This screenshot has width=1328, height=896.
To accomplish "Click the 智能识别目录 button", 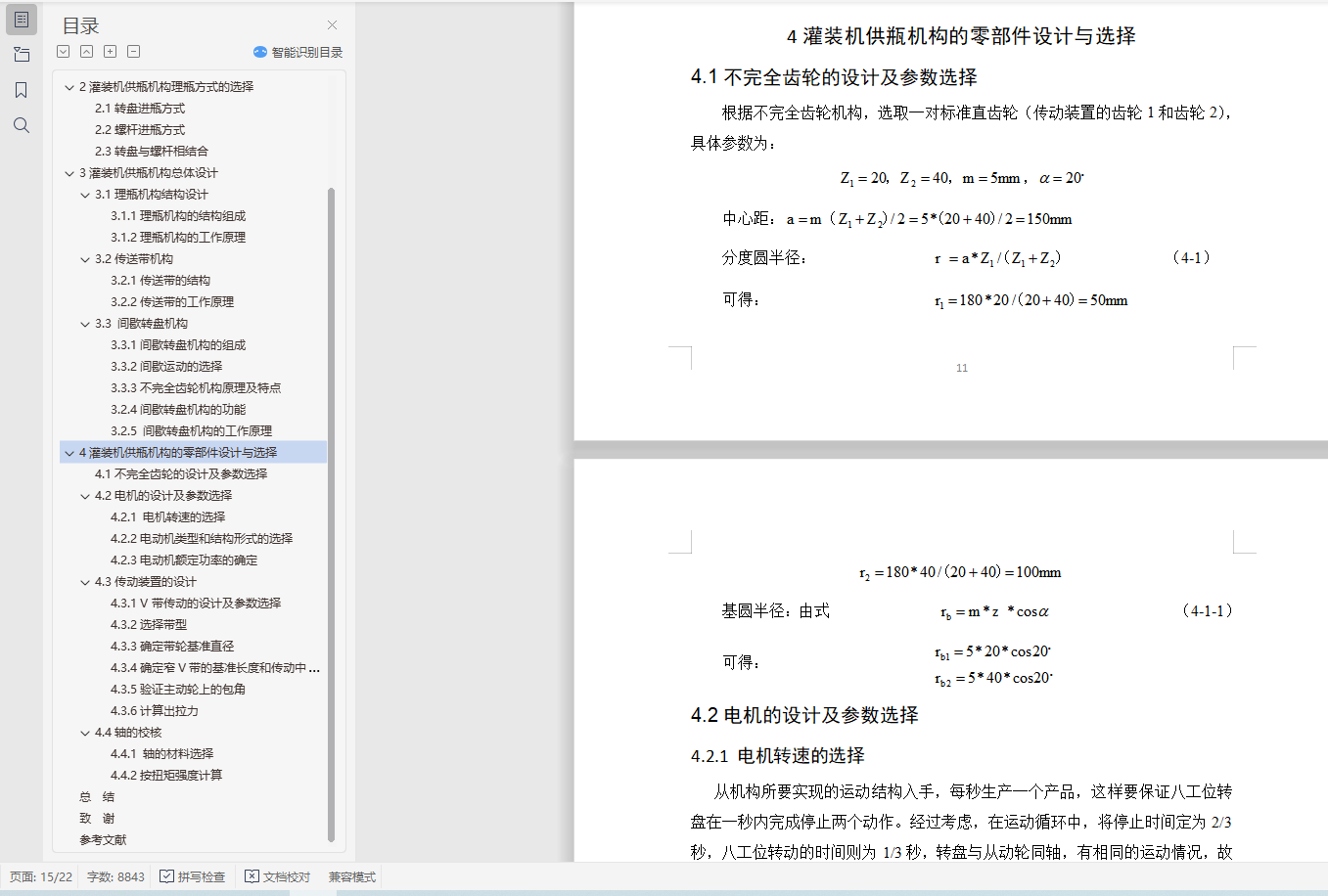I will click(298, 52).
